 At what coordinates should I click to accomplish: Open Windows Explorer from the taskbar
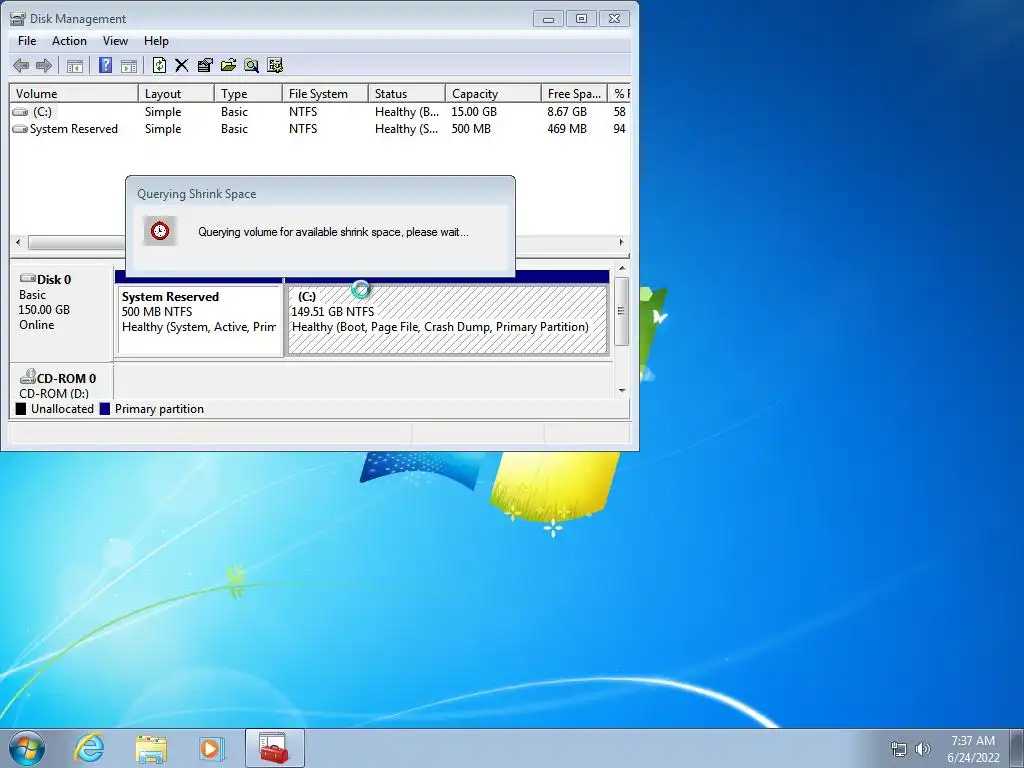coord(151,748)
